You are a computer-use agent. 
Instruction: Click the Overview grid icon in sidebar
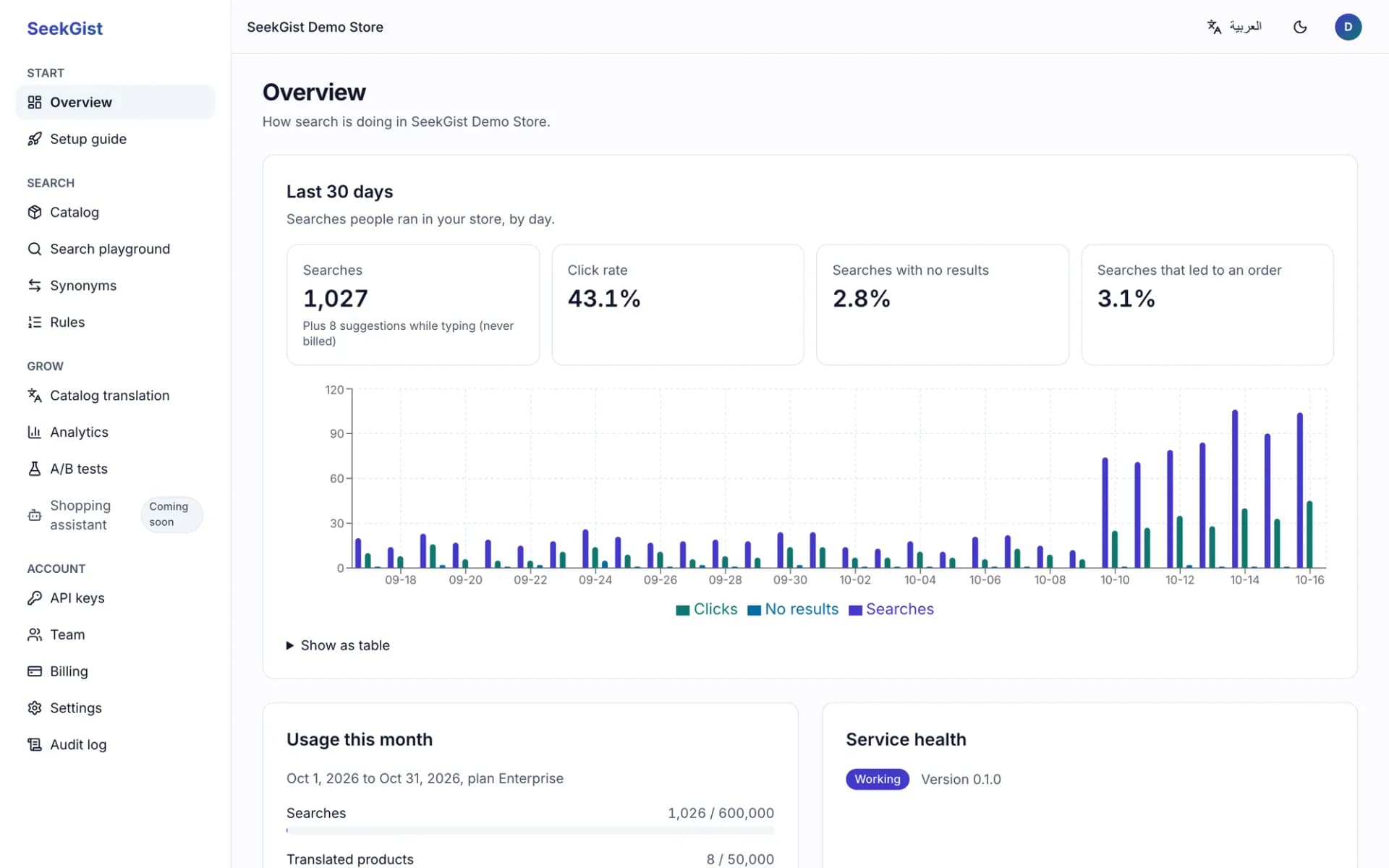coord(34,102)
